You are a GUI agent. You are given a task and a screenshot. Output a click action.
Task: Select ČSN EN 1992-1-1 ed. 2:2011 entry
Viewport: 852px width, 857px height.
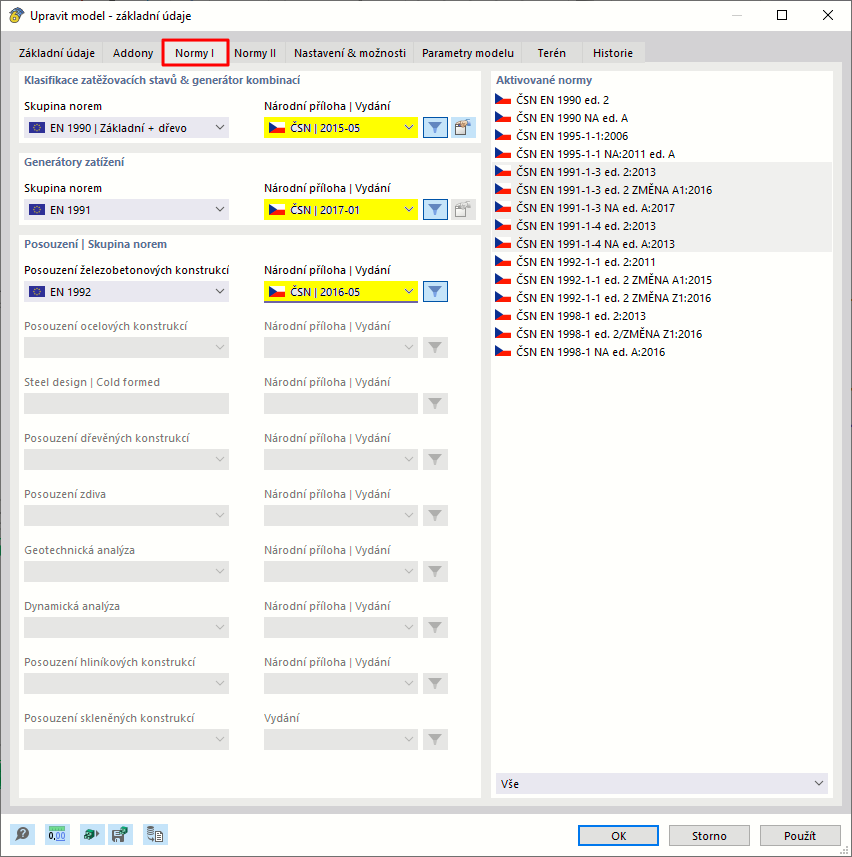coord(662,262)
